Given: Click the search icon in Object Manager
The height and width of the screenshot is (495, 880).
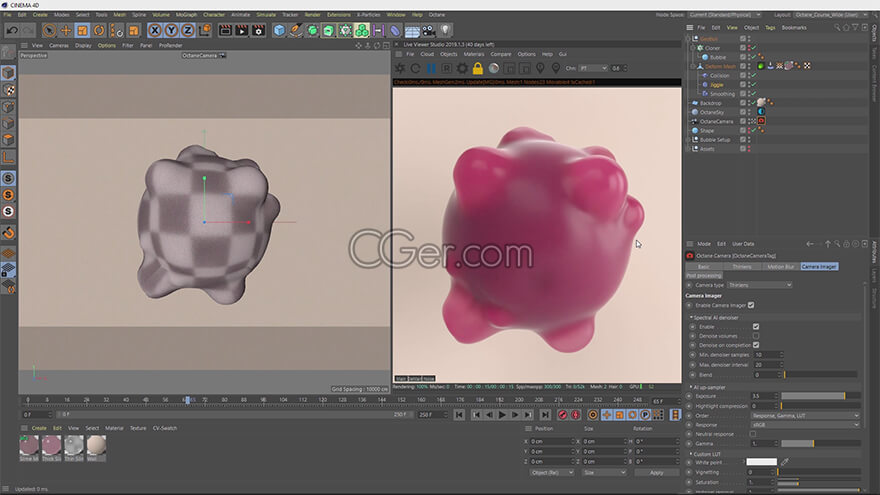Looking at the screenshot, I should click(x=837, y=28).
